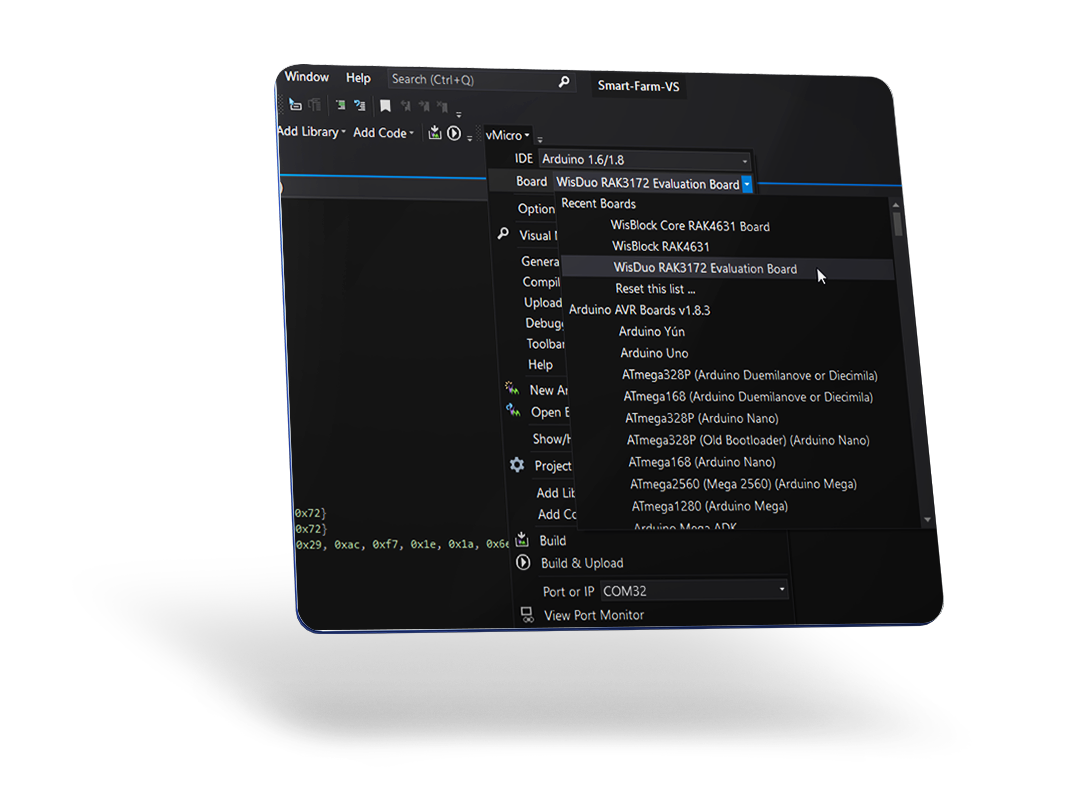Screen dimensions: 1079x794
Task: Click the Open Existing project icon
Action: [x=513, y=411]
